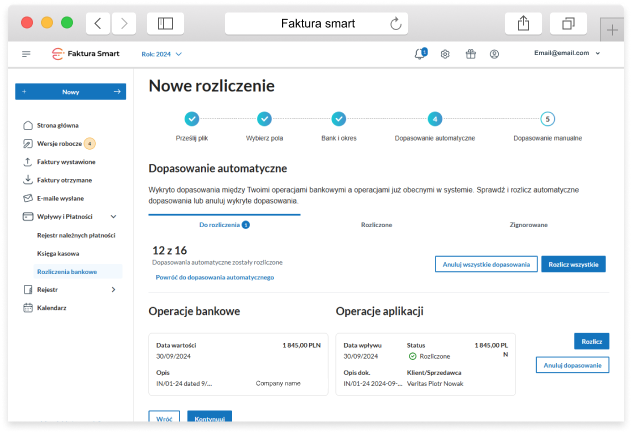Go to step 5 Dopasowanie manualne
The image size is (632, 434).
pyautogui.click(x=547, y=119)
